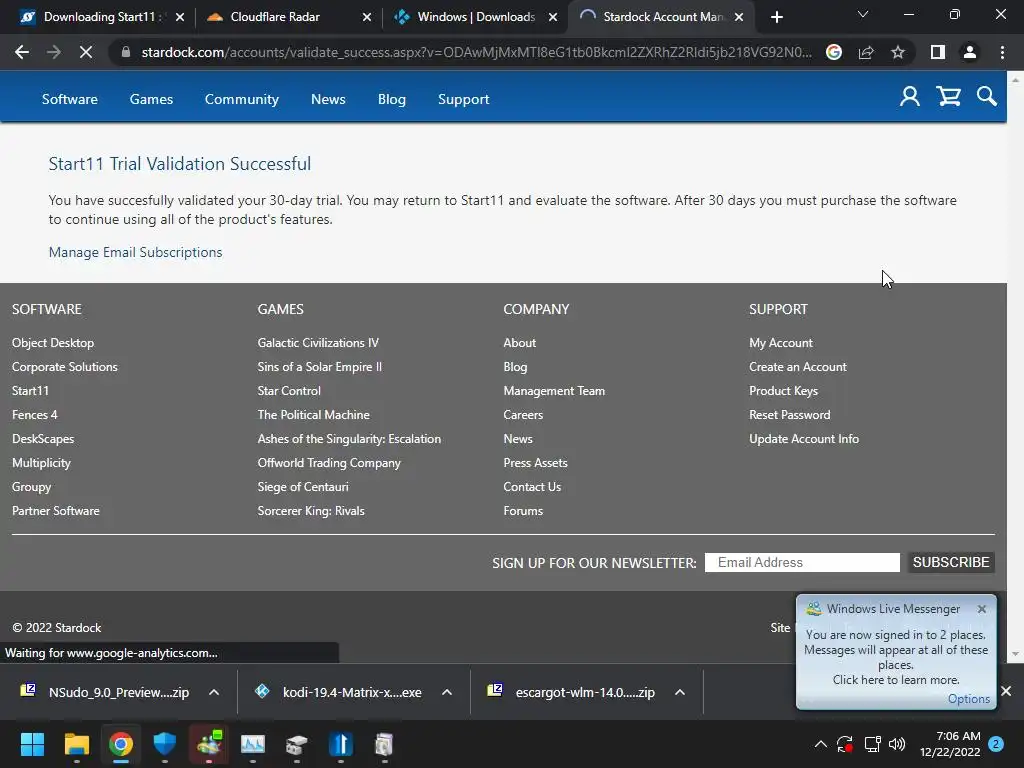
Task: Click Manage Email Subscriptions link
Action: pos(135,252)
